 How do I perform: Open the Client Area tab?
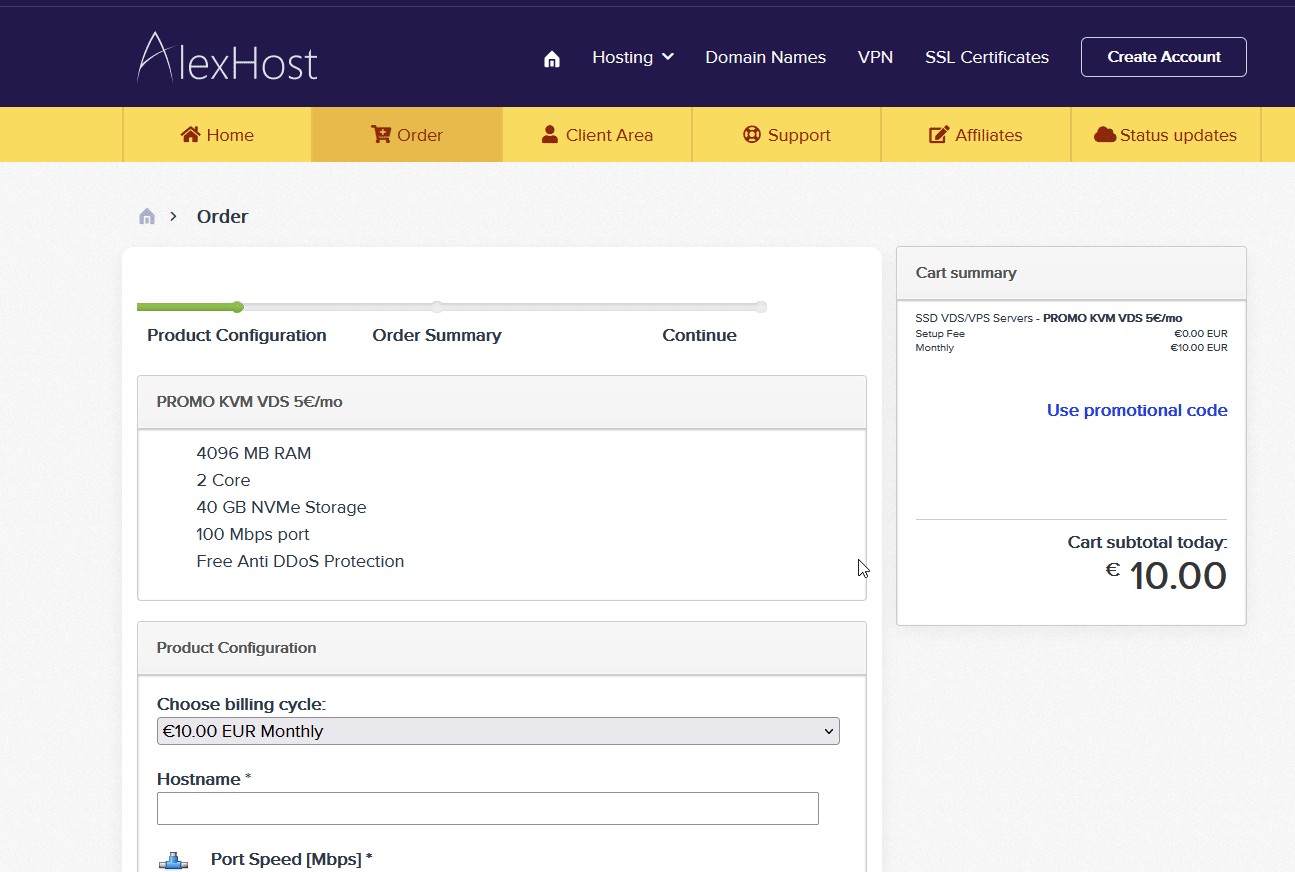[x=597, y=135]
